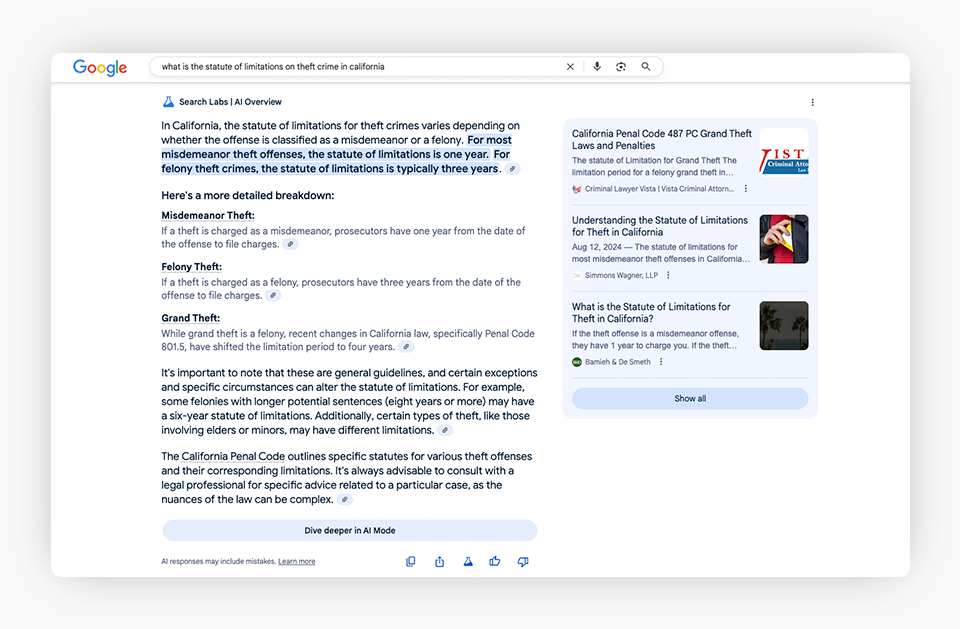Click 'AI responses may include mistakes.' text
The image size is (960, 629).
[x=219, y=562]
